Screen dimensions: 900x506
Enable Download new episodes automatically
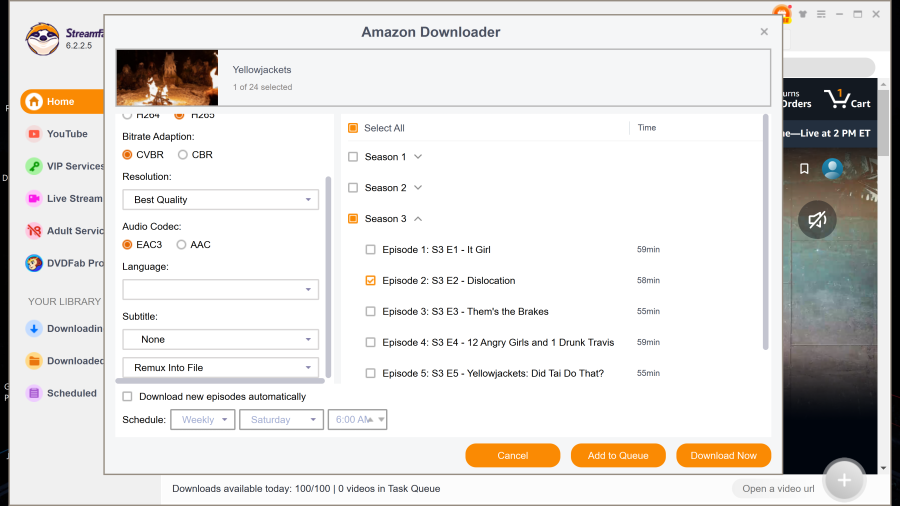[127, 396]
